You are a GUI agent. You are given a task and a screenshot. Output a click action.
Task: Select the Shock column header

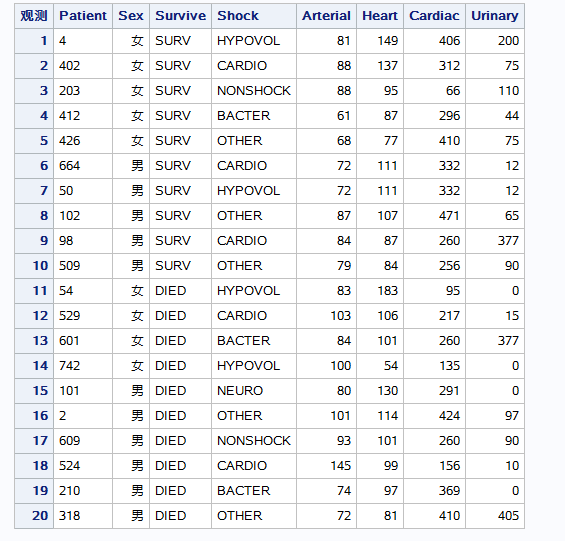click(254, 16)
